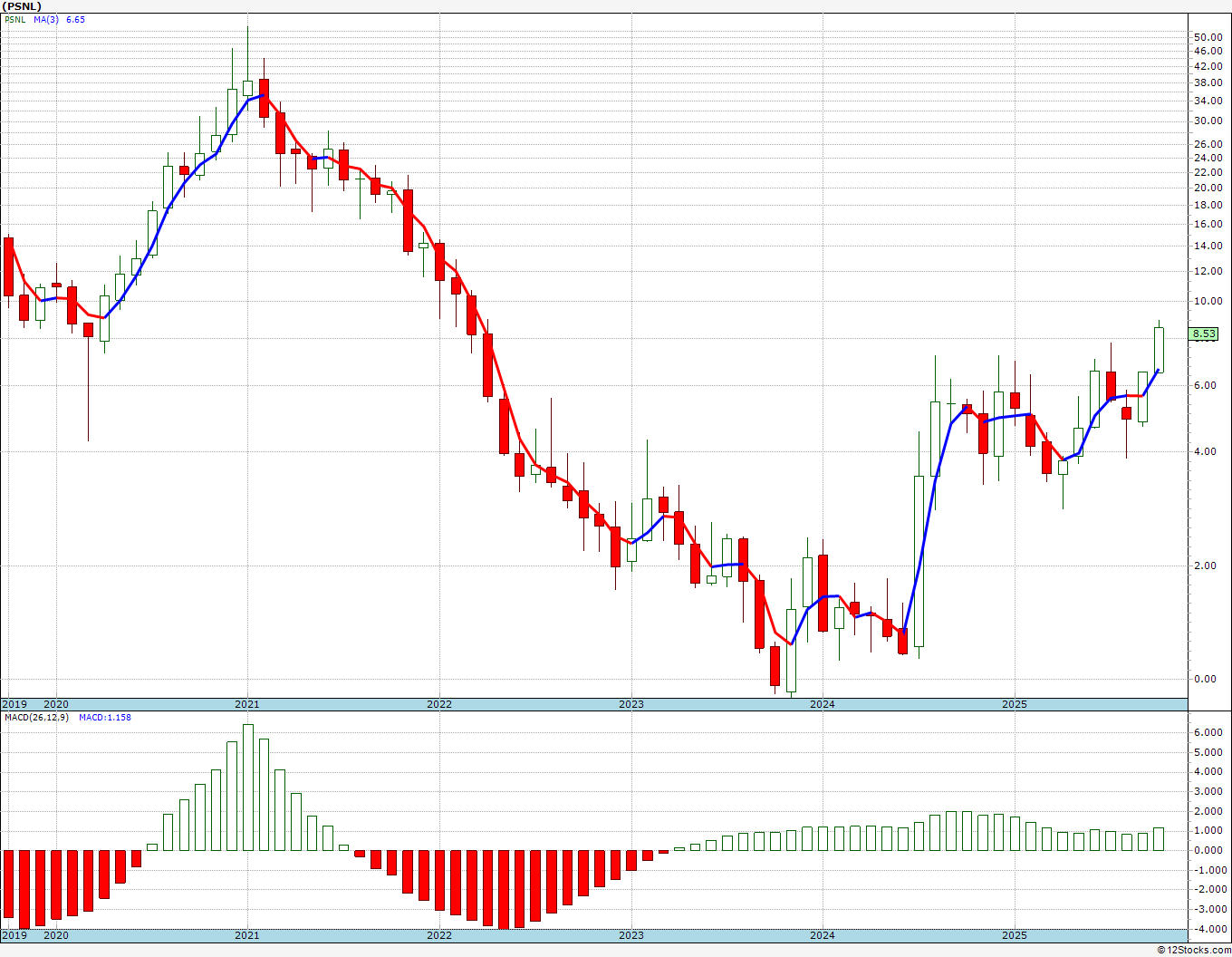Click the tallest green MACD histogram bar

click(248, 787)
